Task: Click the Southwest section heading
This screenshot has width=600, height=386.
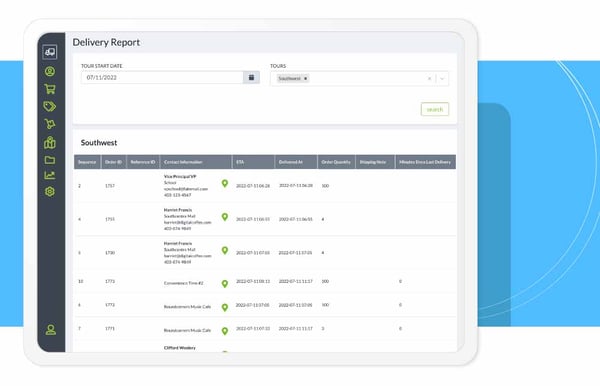Action: tap(99, 143)
